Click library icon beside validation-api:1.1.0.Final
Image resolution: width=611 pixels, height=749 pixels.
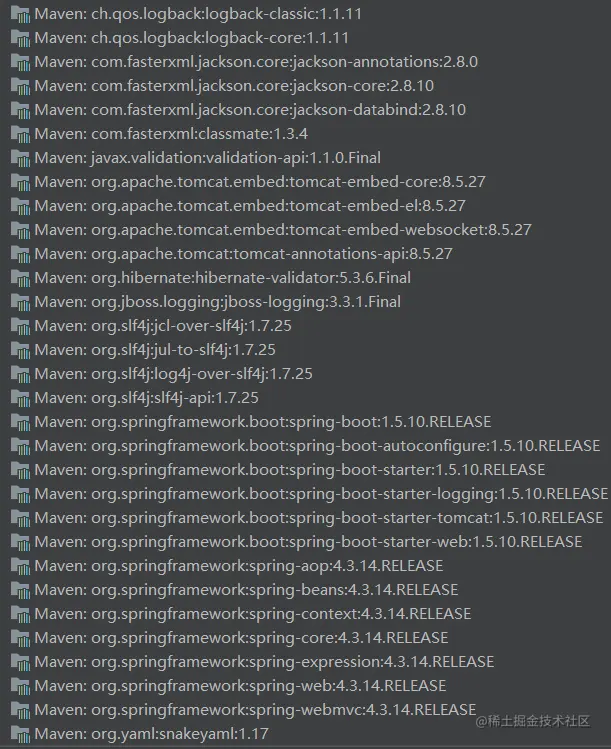click(x=20, y=158)
